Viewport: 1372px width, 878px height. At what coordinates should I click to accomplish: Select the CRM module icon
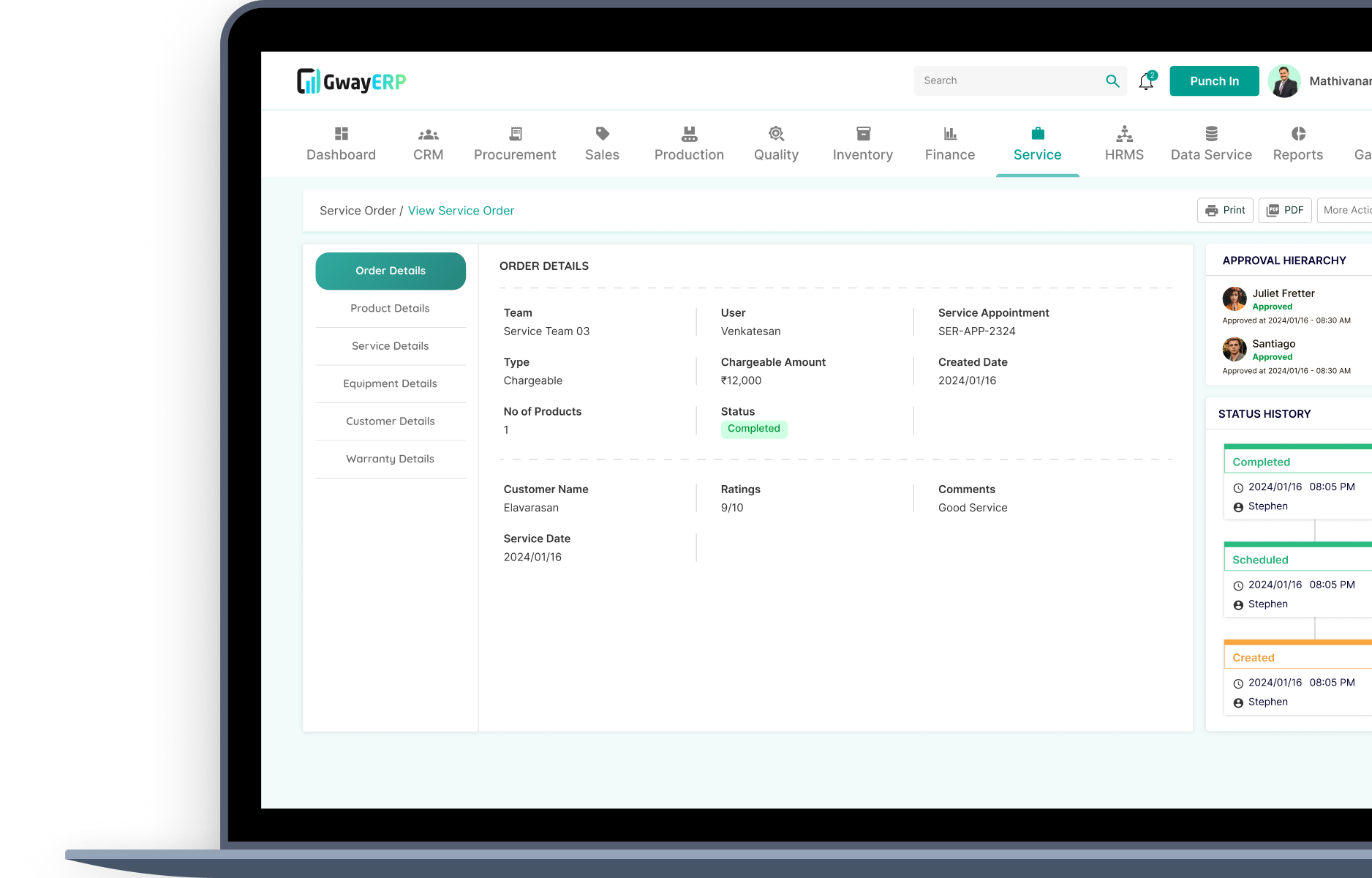pyautogui.click(x=427, y=133)
